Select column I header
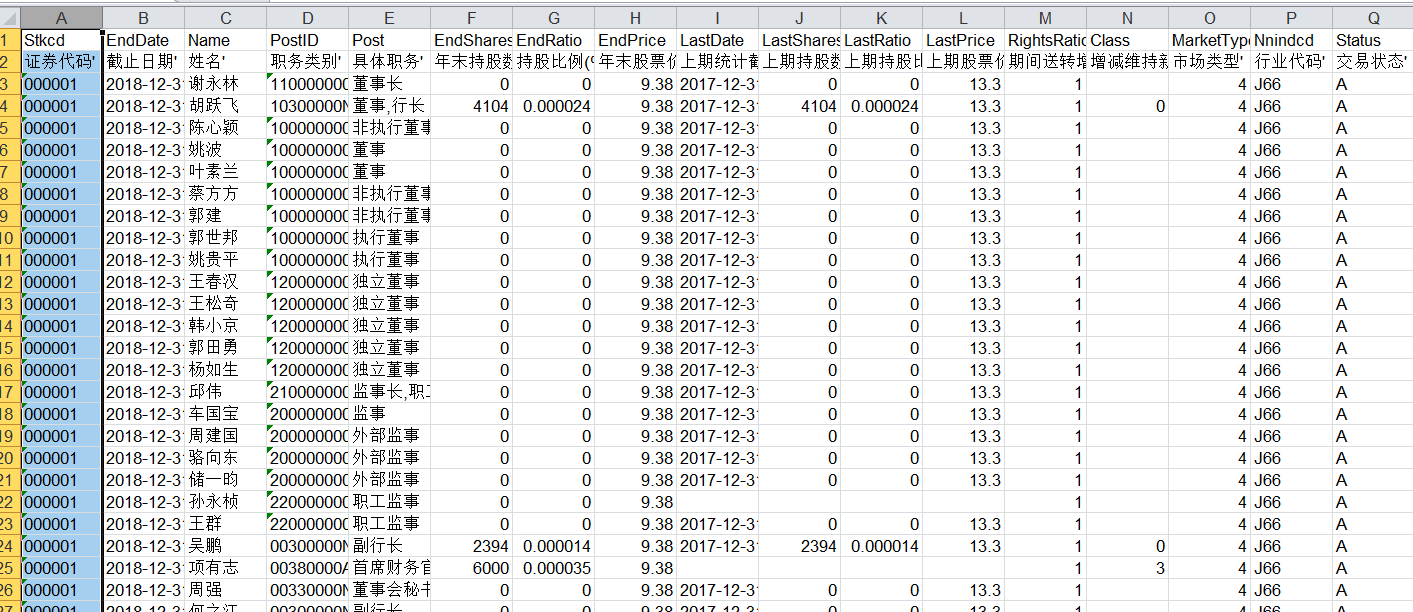This screenshot has width=1413, height=612. click(718, 17)
